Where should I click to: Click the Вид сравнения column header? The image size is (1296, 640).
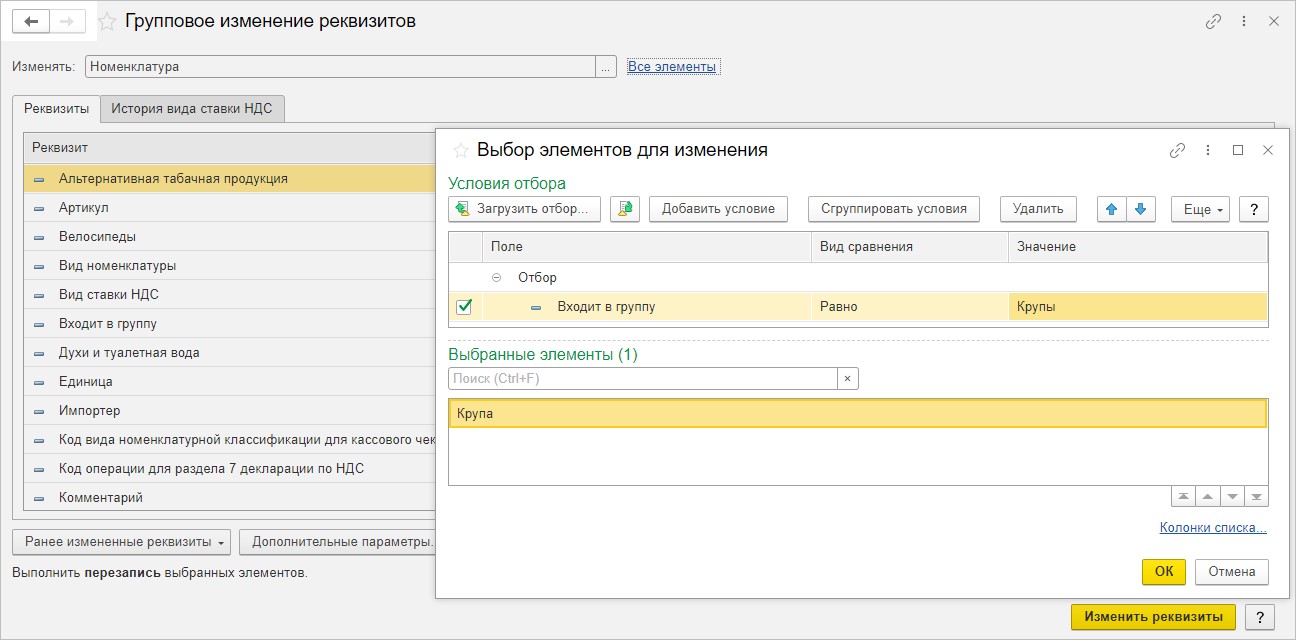click(x=910, y=247)
